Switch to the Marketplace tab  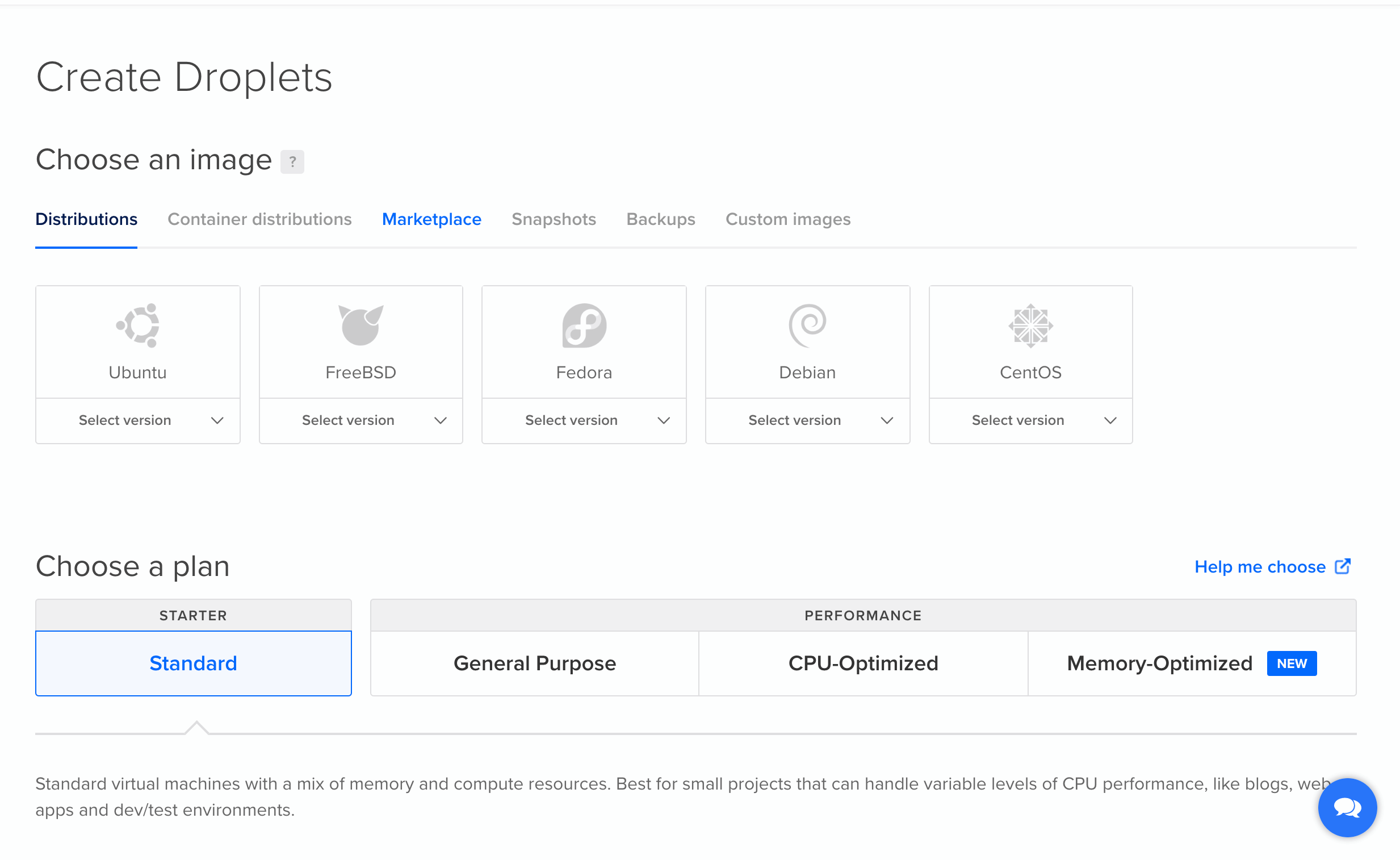pos(431,219)
